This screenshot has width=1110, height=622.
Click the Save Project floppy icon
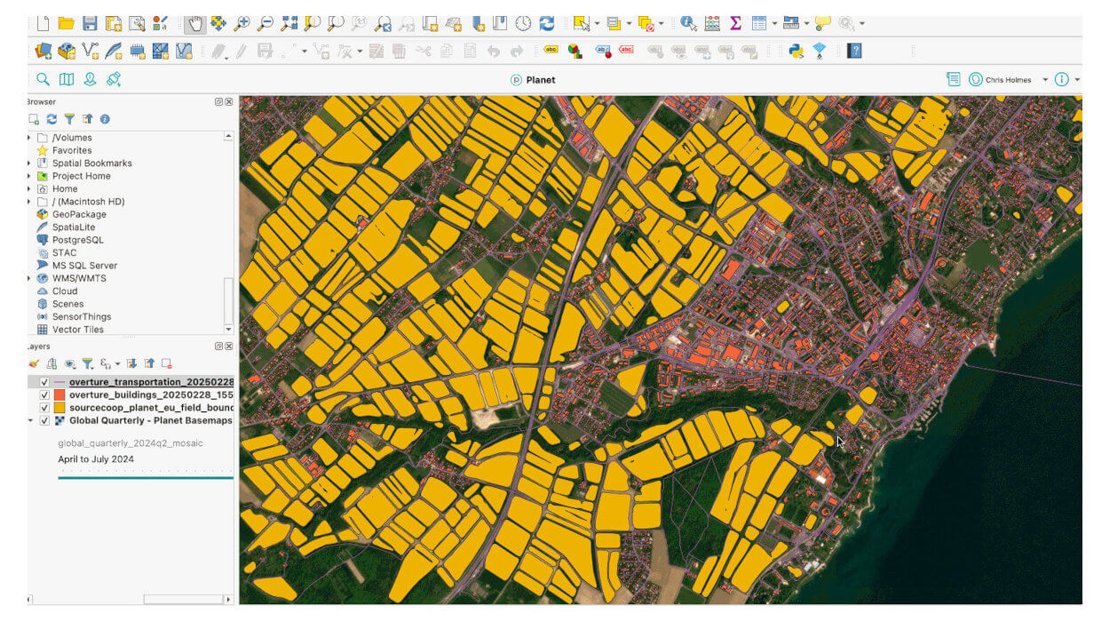[90, 23]
